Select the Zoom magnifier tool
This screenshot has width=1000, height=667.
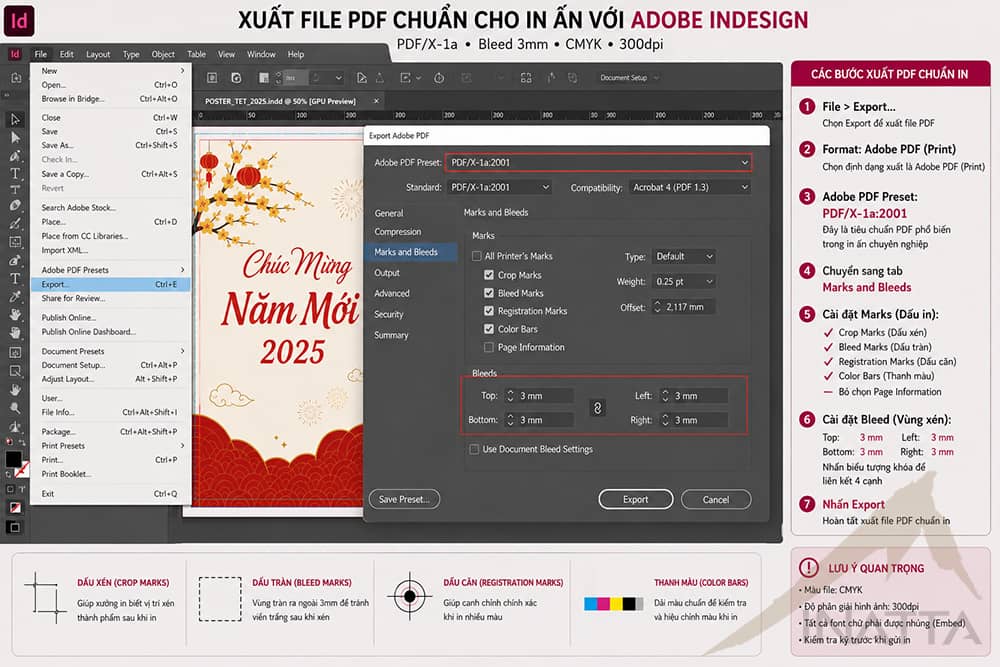(x=15, y=408)
